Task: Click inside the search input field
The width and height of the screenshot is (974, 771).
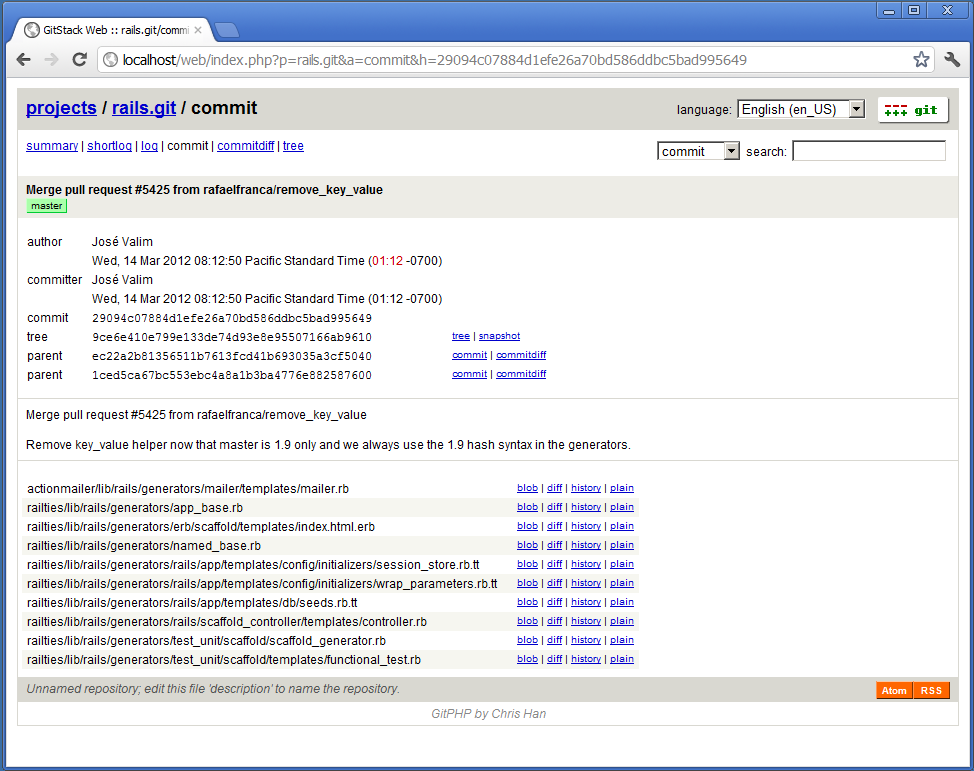Action: click(x=868, y=150)
